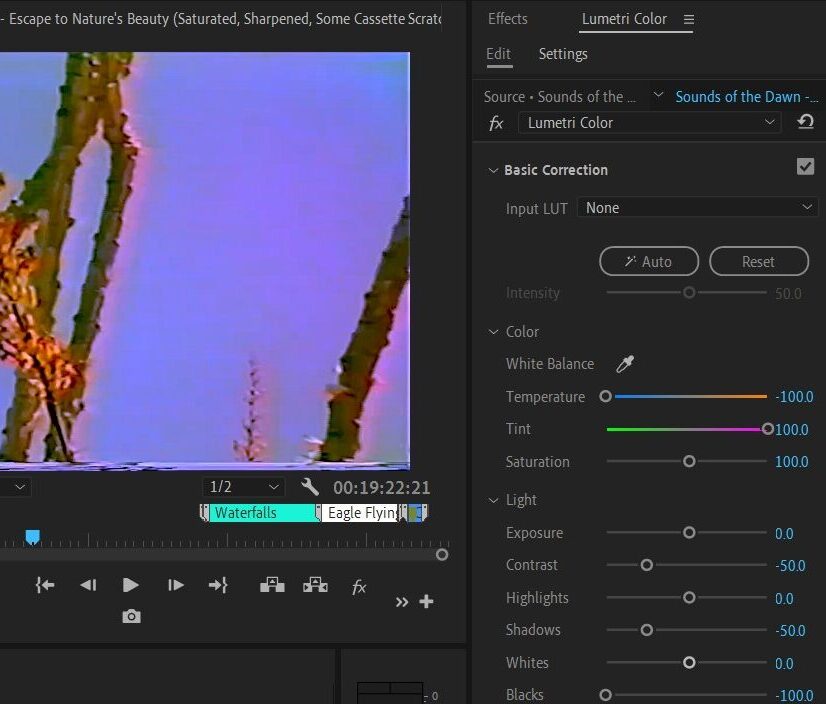Click the fx effect toggle icon in Lumetri panel

coord(496,123)
